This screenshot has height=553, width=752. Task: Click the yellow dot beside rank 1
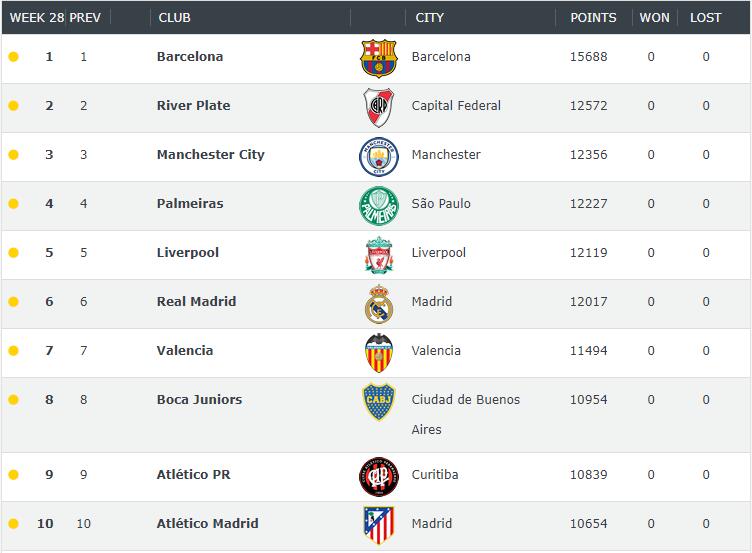(x=13, y=57)
